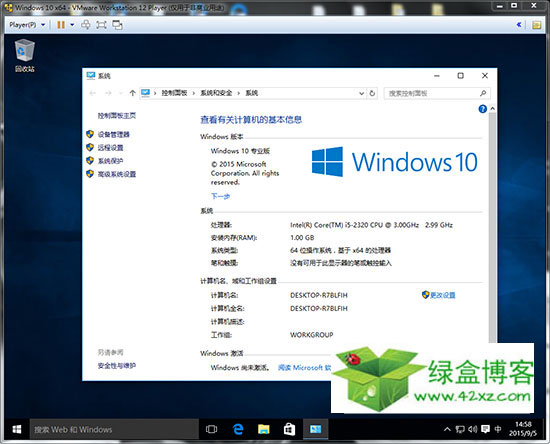The width and height of the screenshot is (550, 444).
Task: Click the vertical scrollbar in System window
Action: 492,228
